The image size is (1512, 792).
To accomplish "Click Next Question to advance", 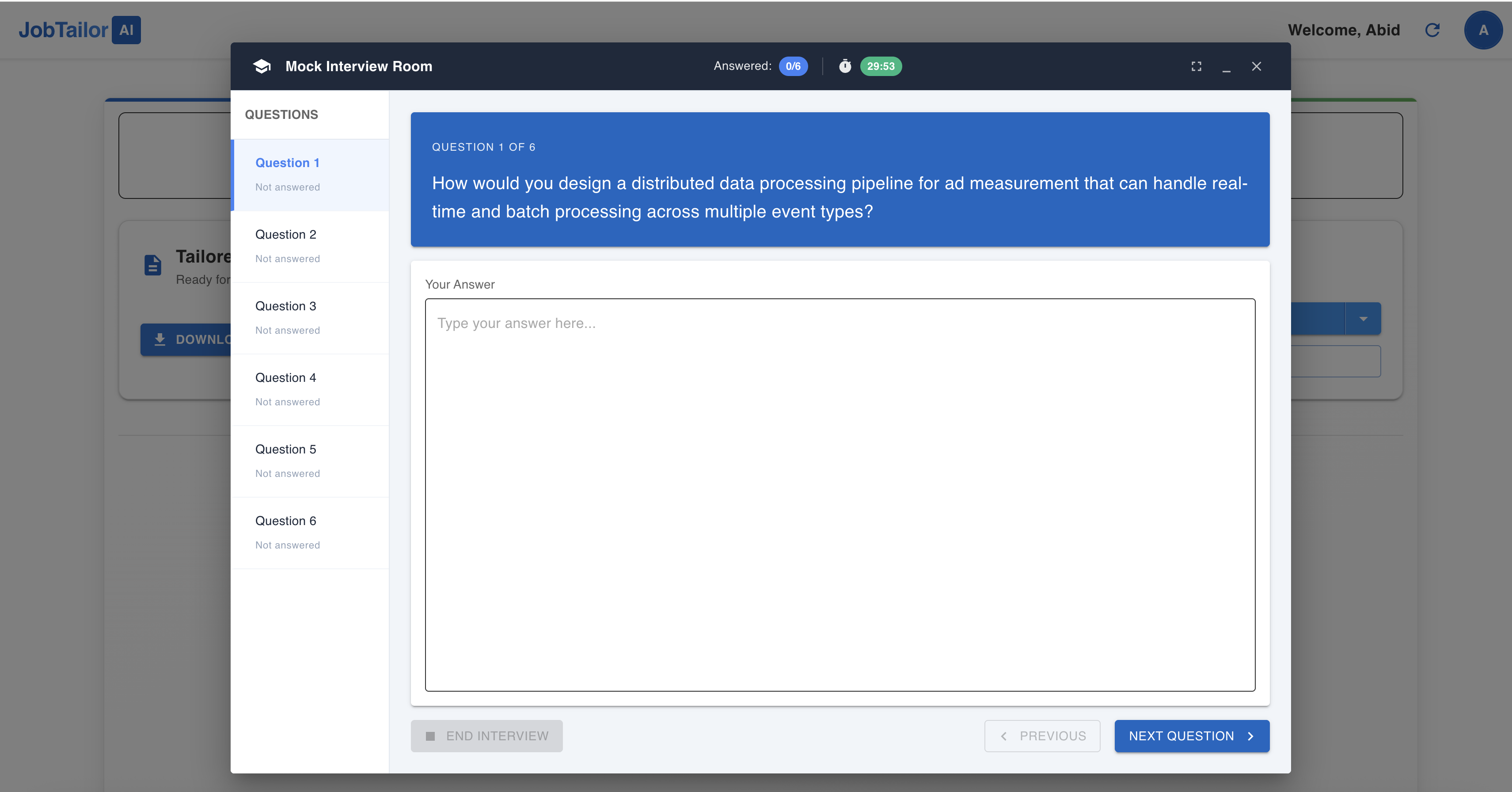I will pos(1181,735).
